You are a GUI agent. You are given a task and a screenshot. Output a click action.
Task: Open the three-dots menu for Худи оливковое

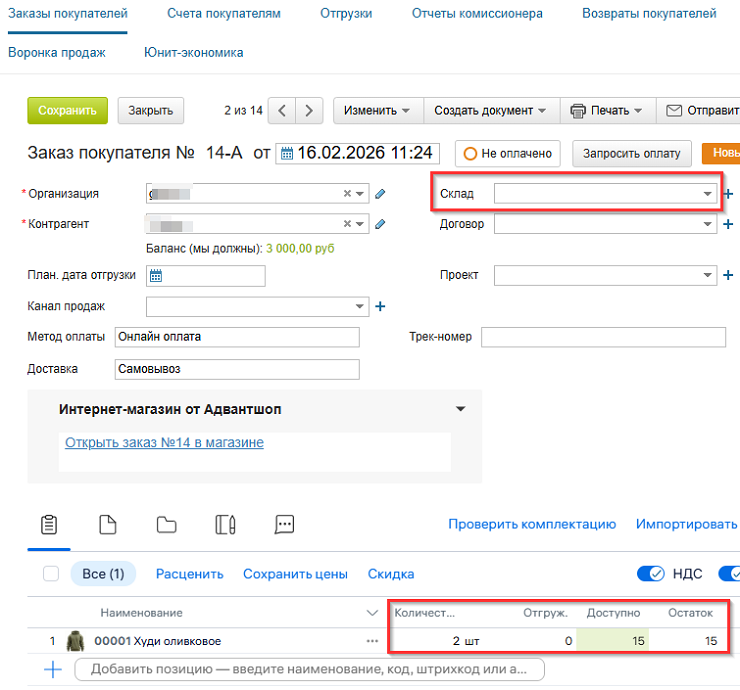tap(372, 641)
